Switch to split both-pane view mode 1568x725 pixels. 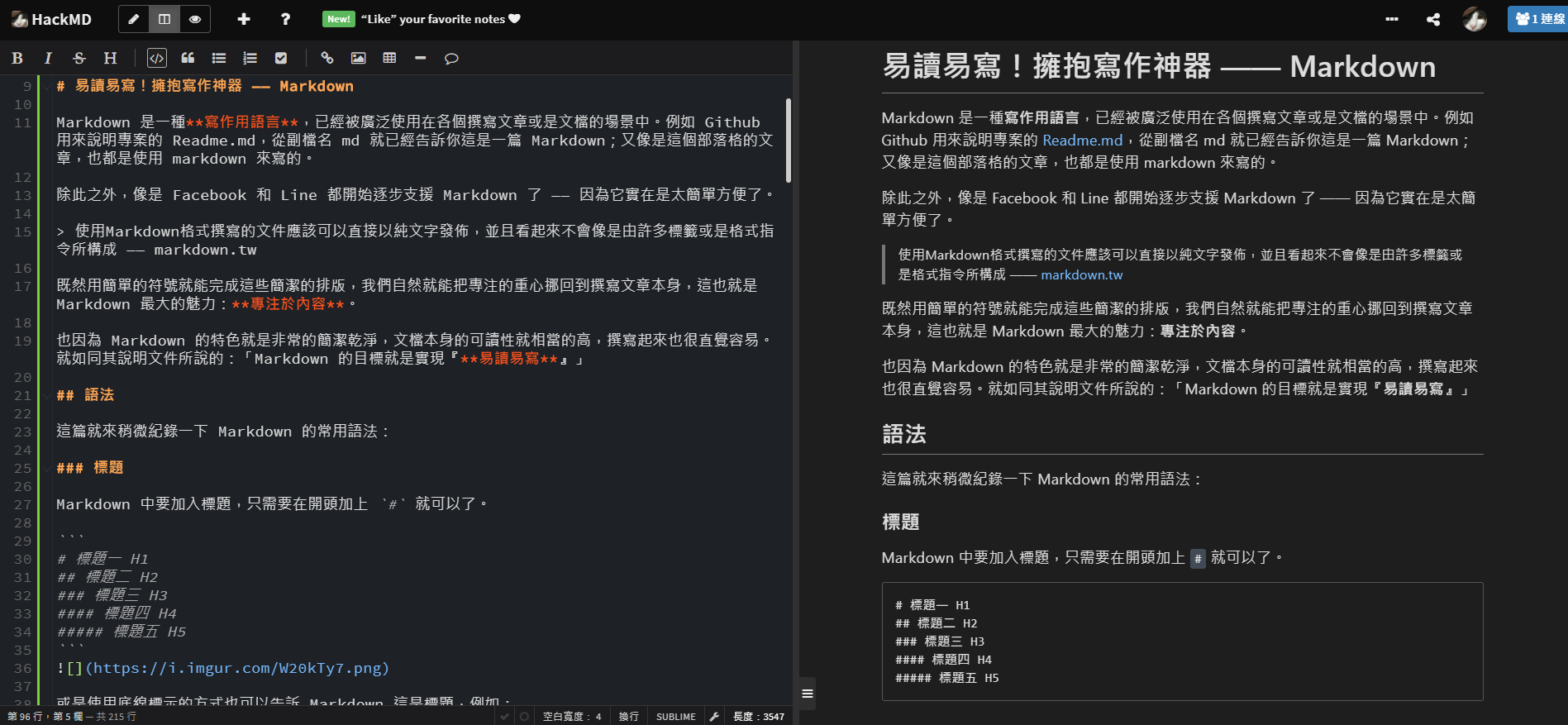pyautogui.click(x=164, y=19)
